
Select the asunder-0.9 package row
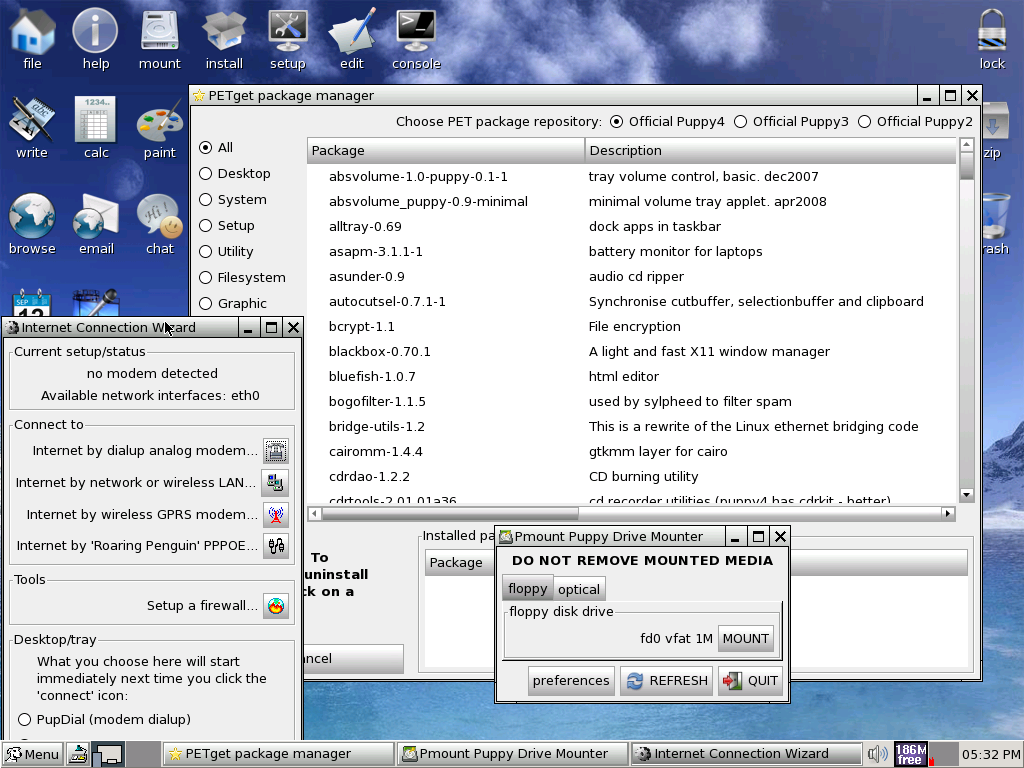click(632, 277)
